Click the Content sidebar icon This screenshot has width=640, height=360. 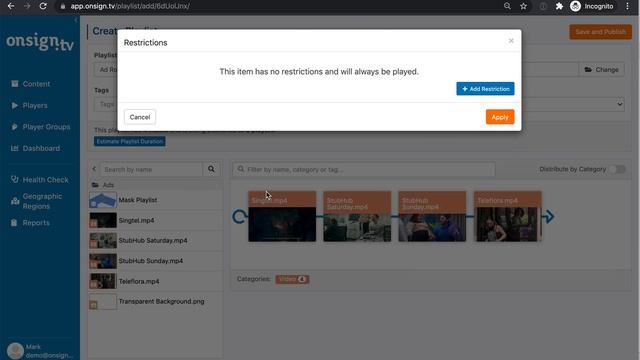click(x=15, y=84)
